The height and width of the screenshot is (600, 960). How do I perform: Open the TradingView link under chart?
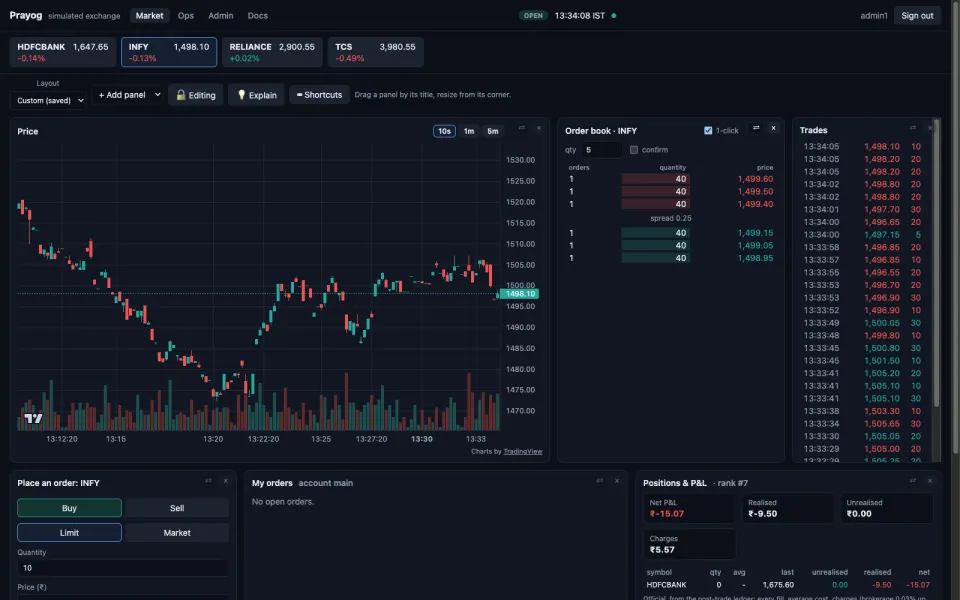point(523,451)
